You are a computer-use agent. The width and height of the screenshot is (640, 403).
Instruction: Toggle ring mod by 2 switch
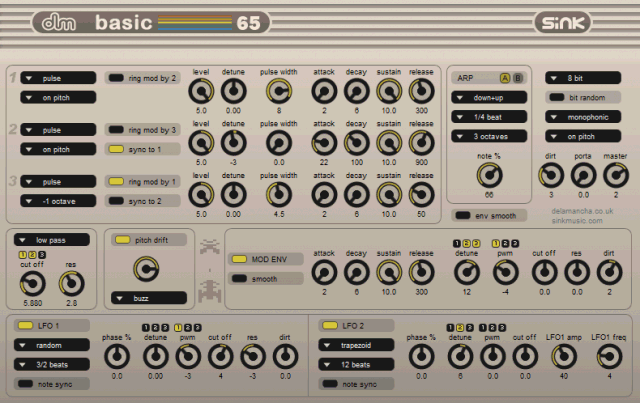point(142,77)
